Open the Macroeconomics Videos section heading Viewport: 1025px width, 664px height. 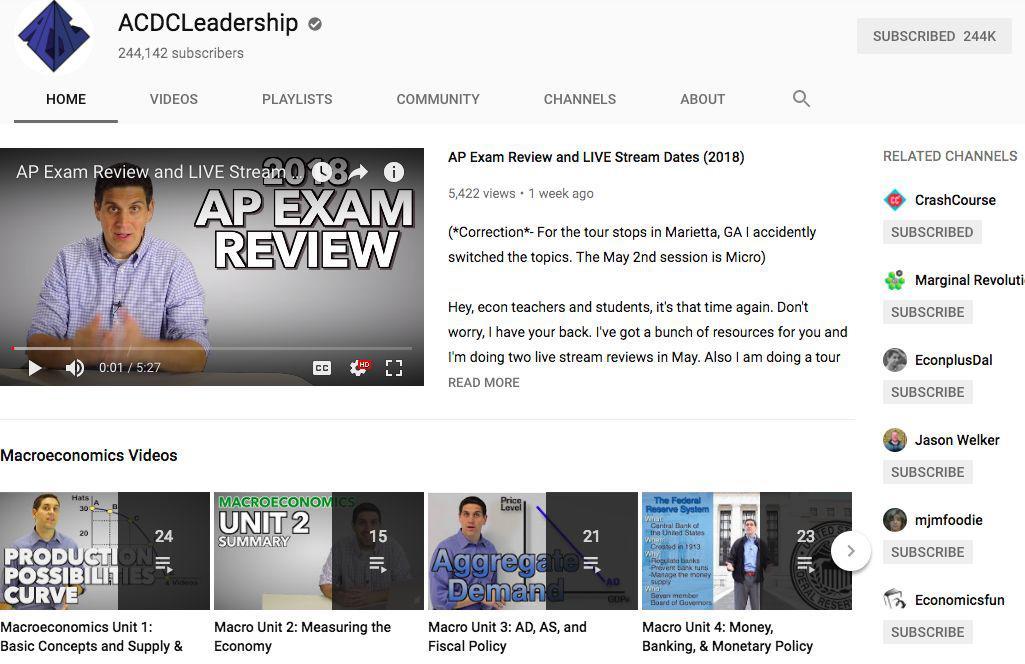tap(89, 456)
